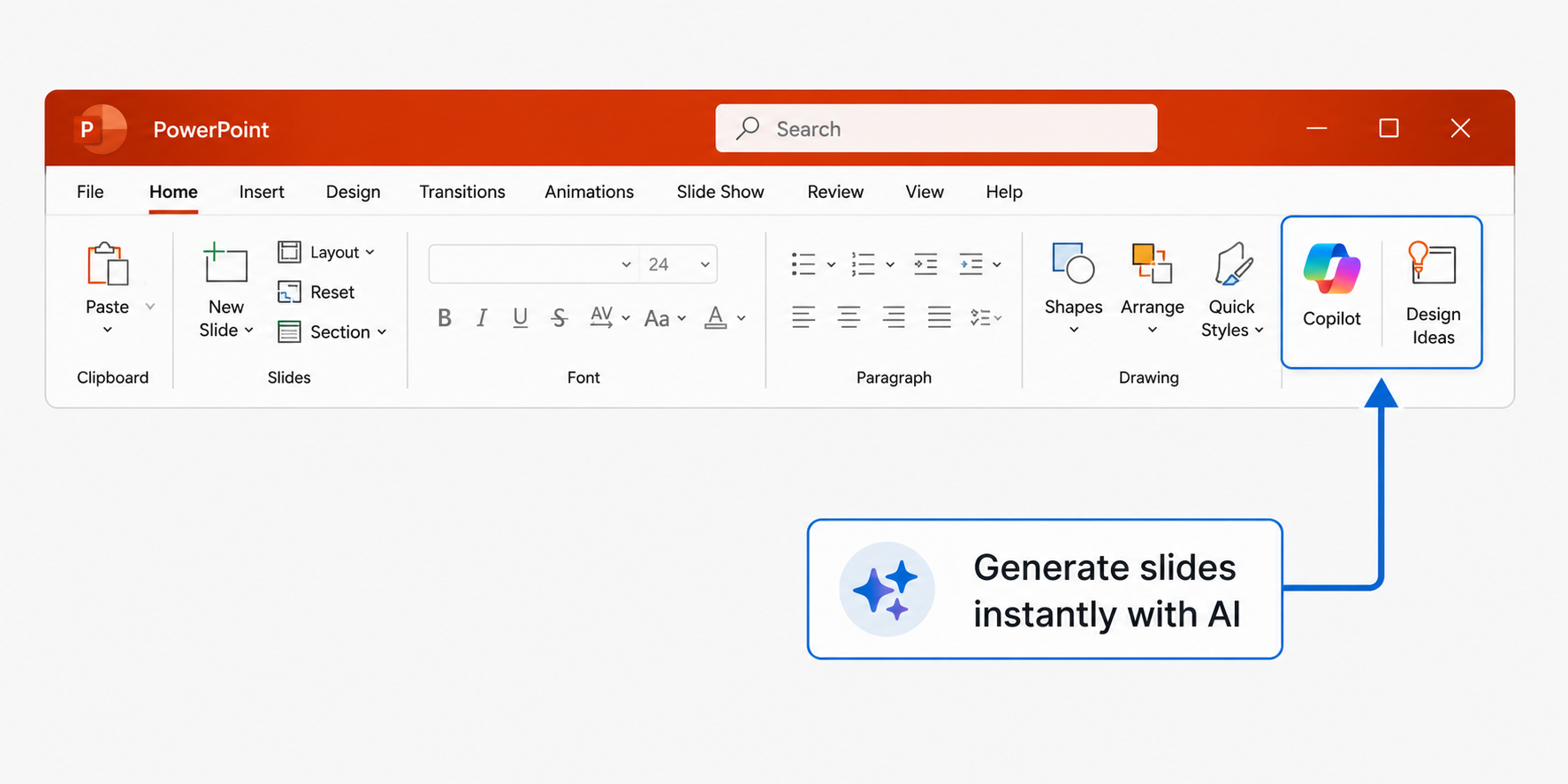Open the Shapes gallery
1568x784 pixels.
1073,289
